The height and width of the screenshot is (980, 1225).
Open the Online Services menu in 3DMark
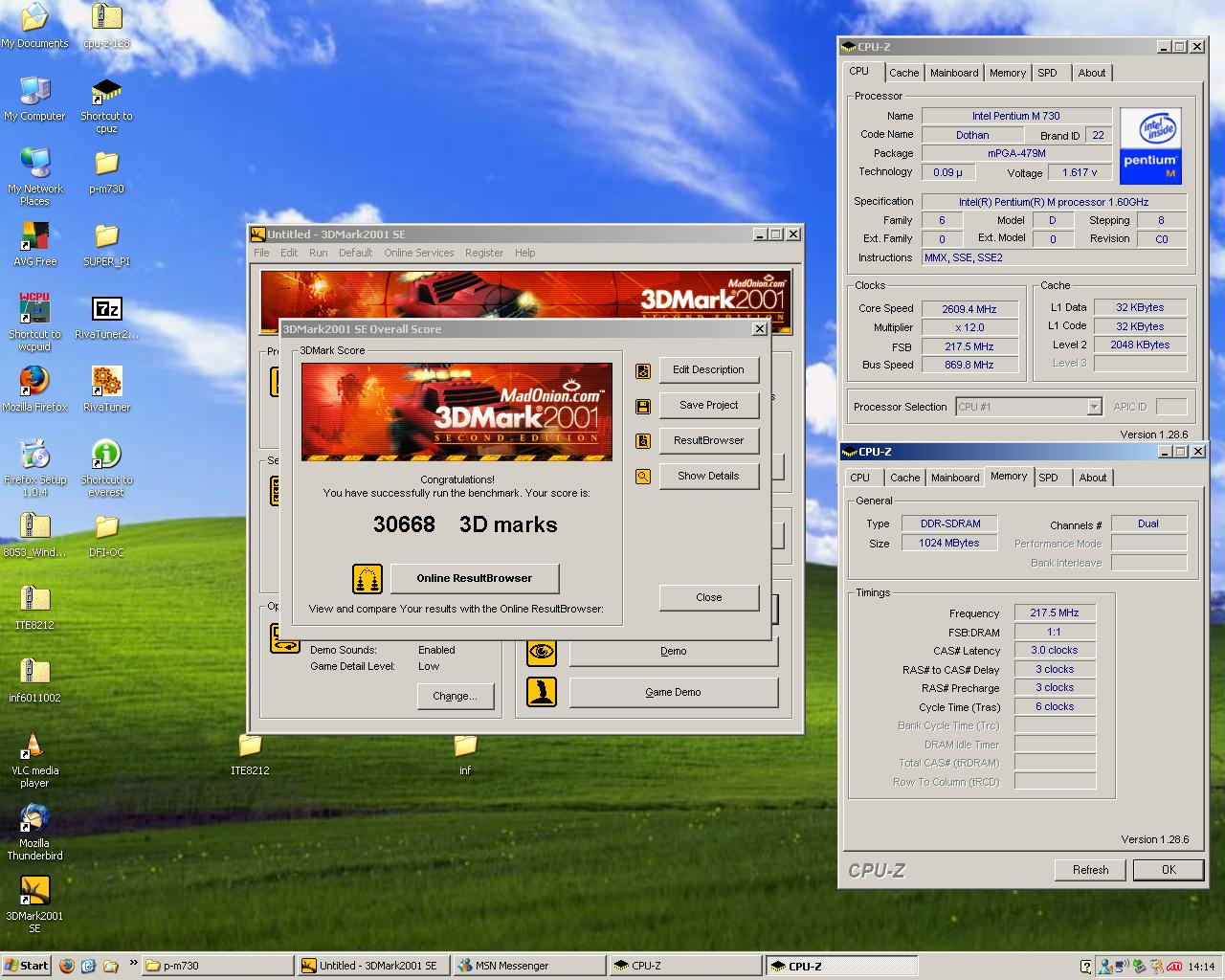click(419, 253)
